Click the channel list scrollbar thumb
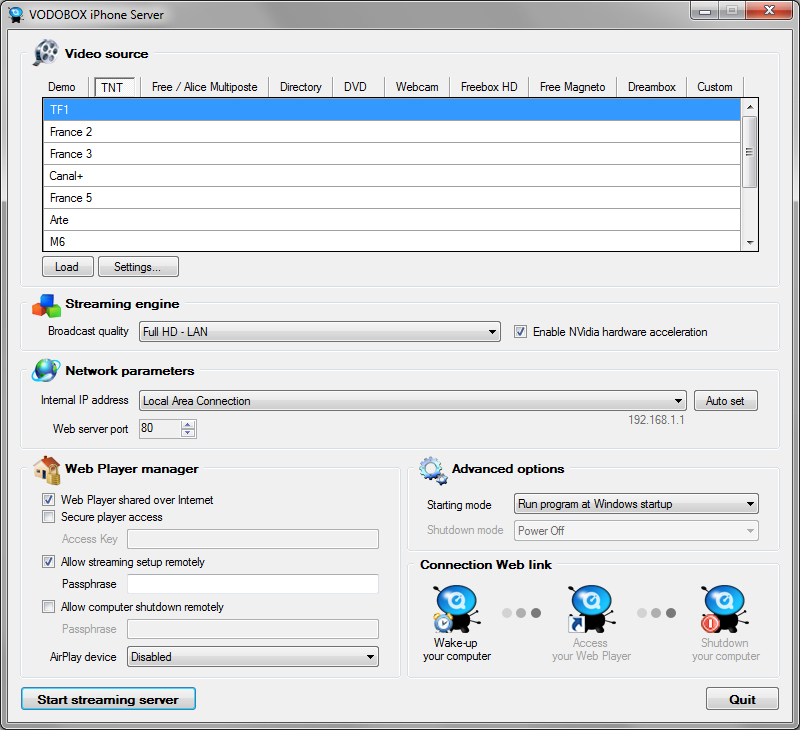Viewport: 800px width, 730px height. click(749, 152)
